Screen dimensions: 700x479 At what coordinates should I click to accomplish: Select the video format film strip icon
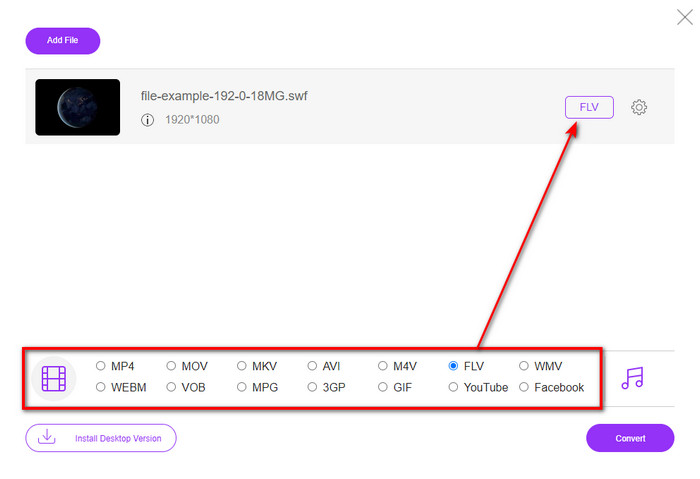[54, 379]
